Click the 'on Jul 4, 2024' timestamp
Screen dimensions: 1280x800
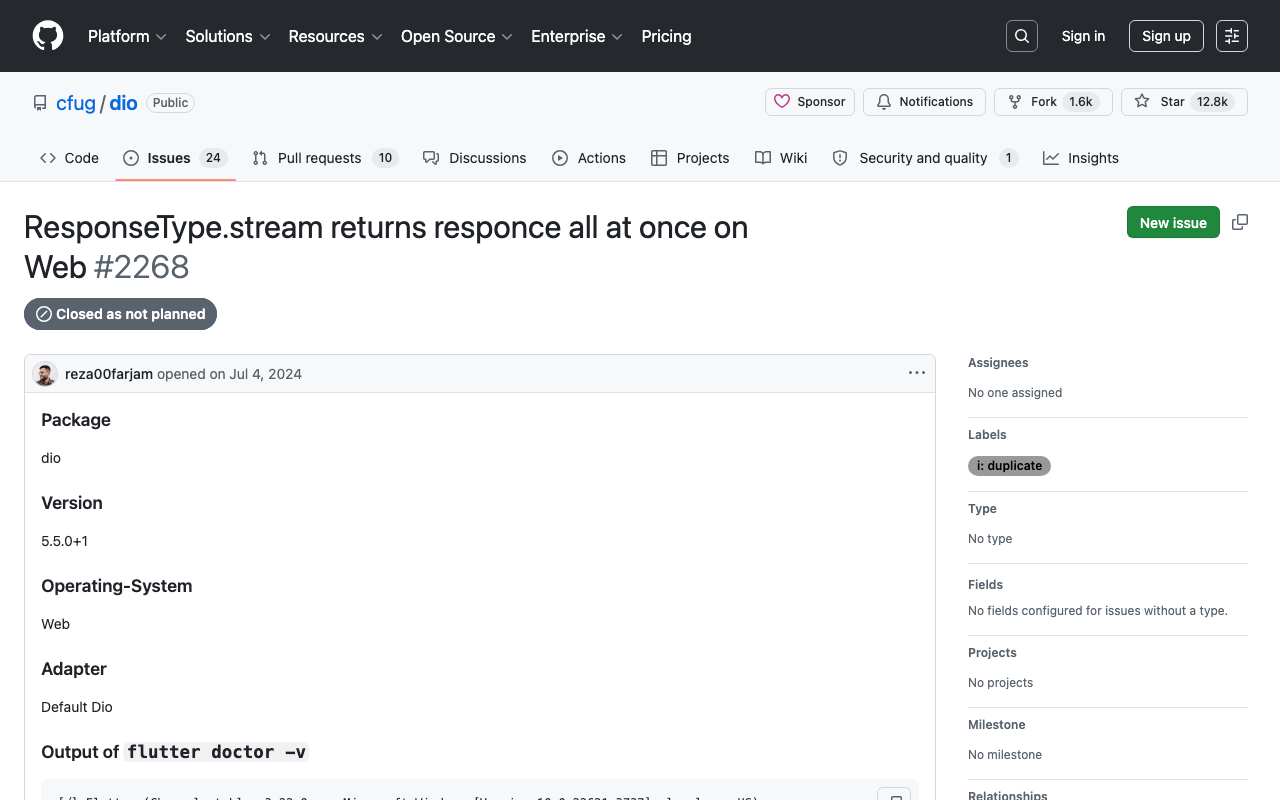(255, 374)
